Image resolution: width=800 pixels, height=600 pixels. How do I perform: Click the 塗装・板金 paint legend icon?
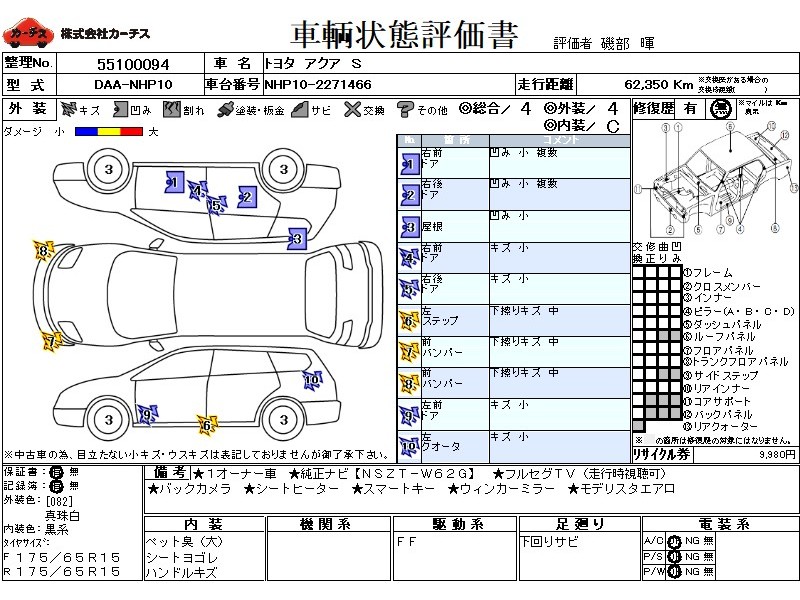226,109
